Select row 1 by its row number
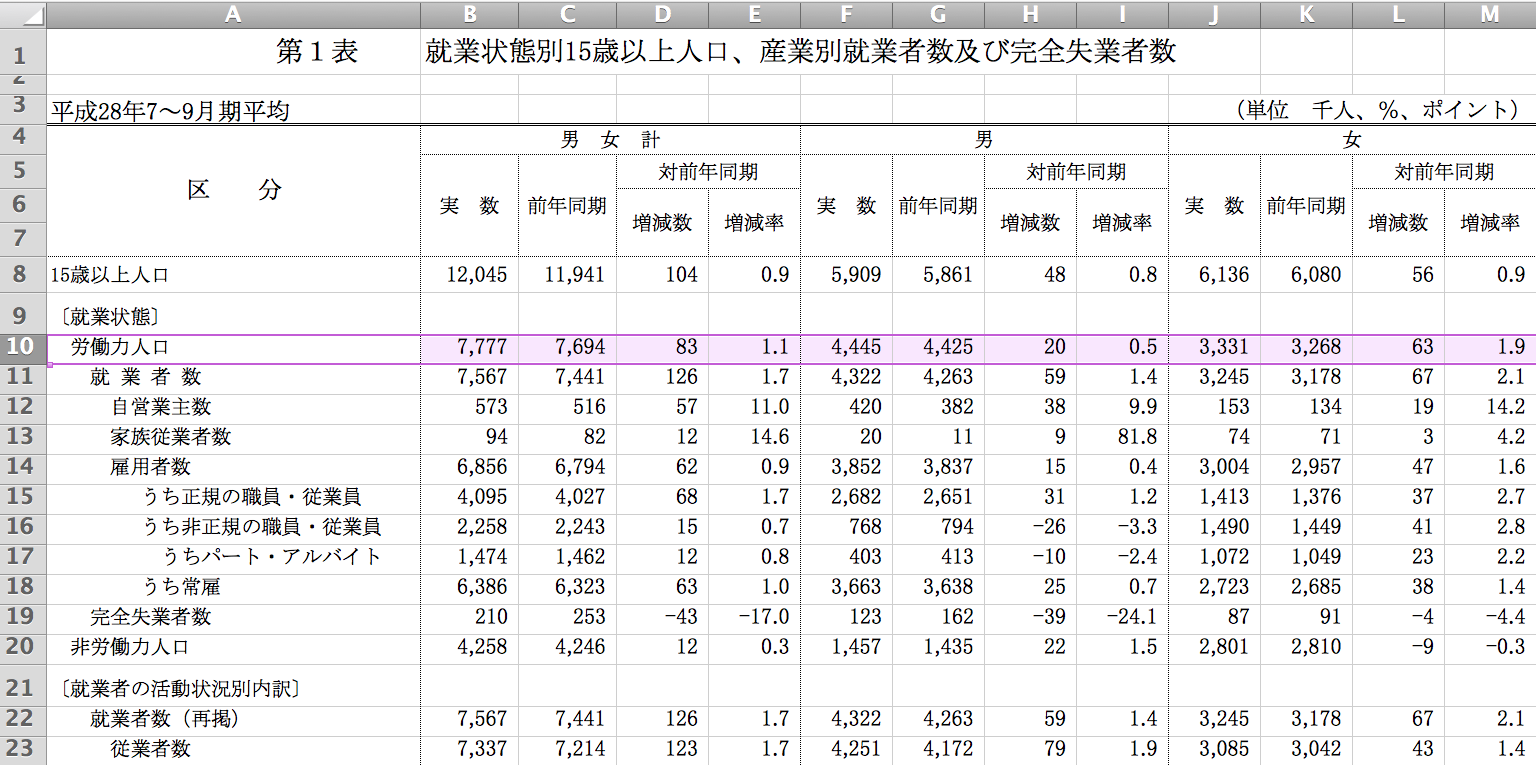 (x=23, y=51)
